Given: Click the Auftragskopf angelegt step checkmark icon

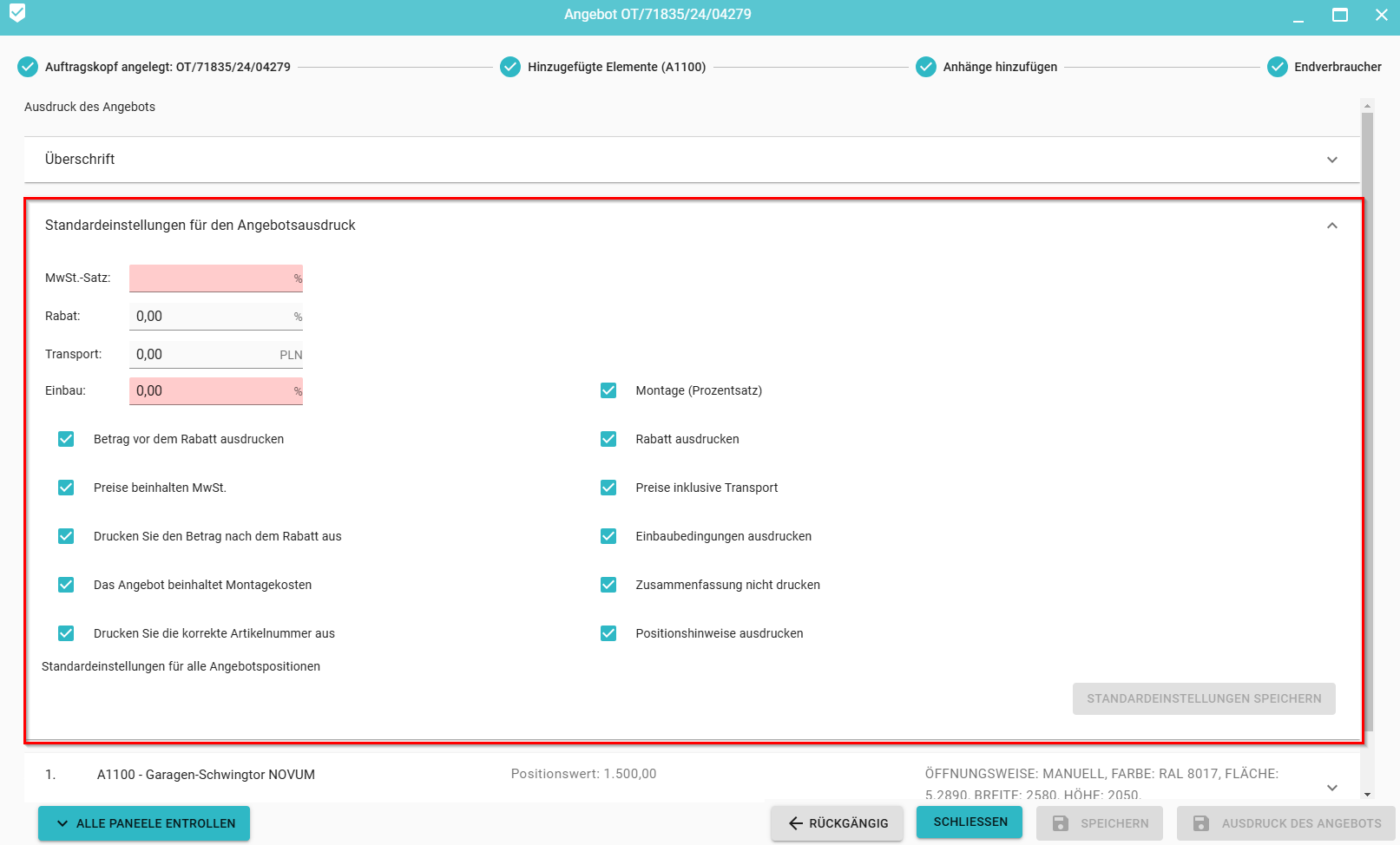Looking at the screenshot, I should coord(28,67).
